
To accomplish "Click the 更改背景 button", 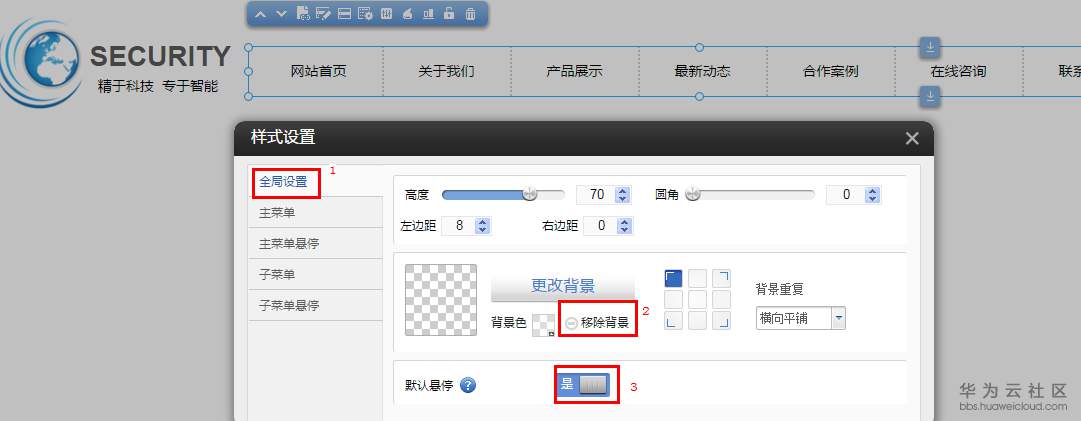I will tap(563, 286).
